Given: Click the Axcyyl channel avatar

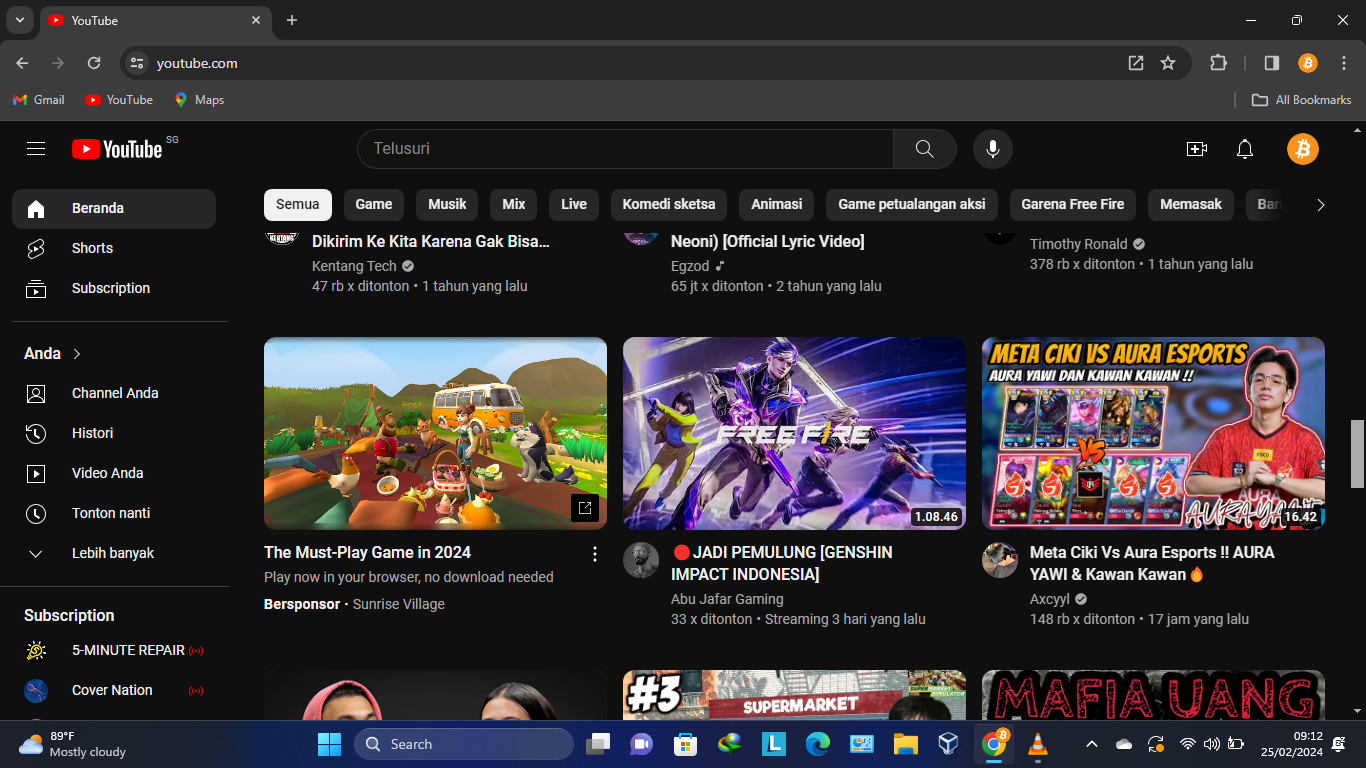Looking at the screenshot, I should click(1000, 560).
